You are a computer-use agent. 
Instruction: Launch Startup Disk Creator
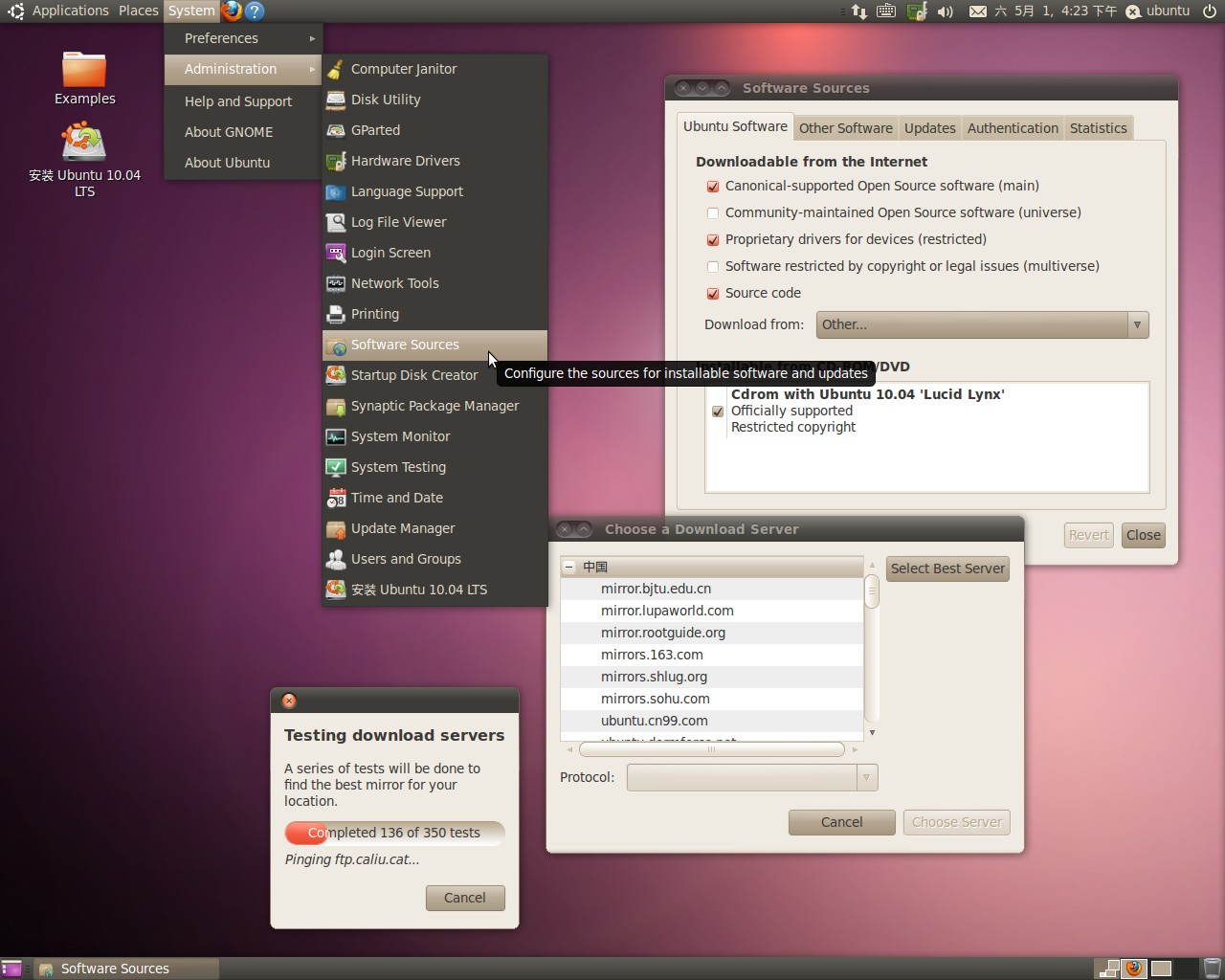(x=434, y=375)
